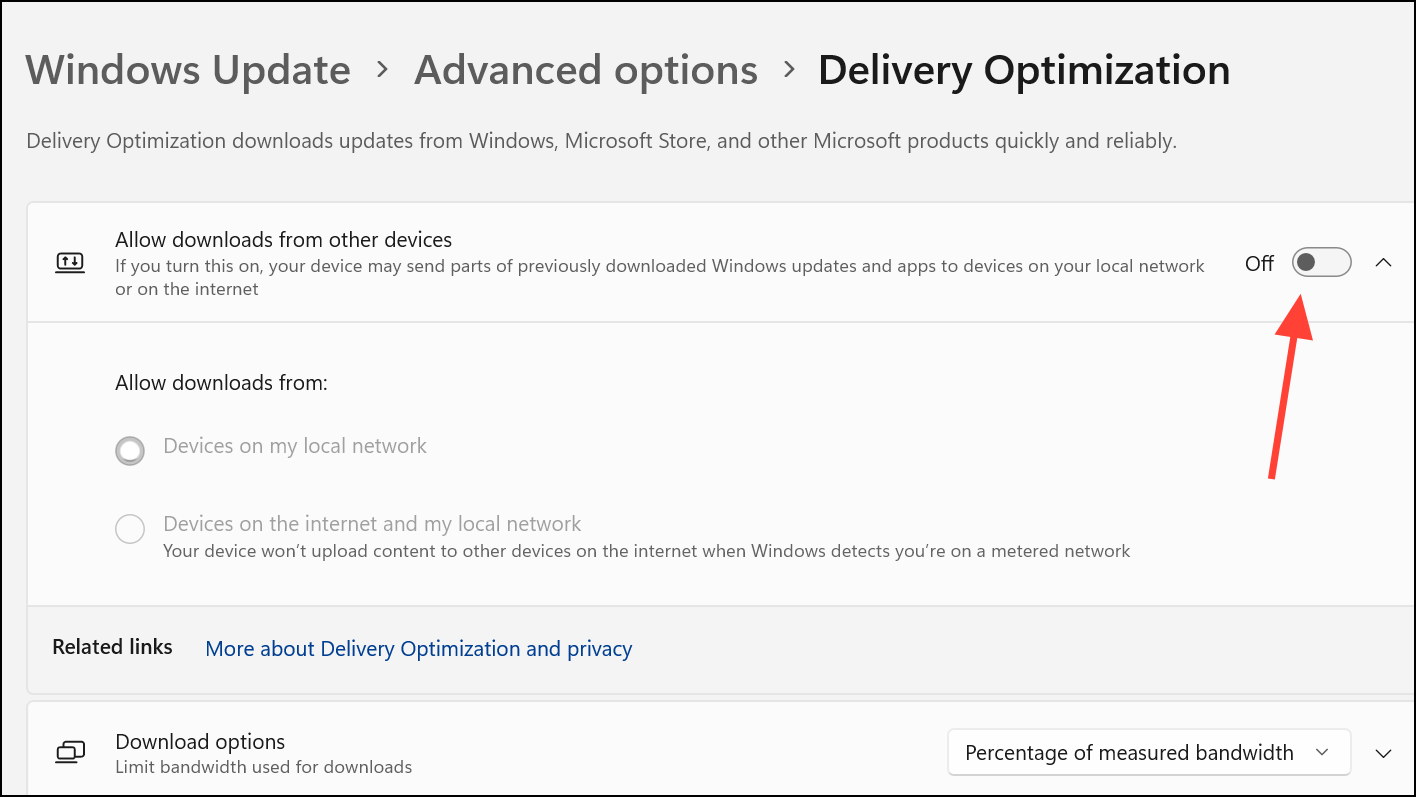This screenshot has width=1416, height=797.
Task: Toggle Allow downloads from other devices switch
Action: coord(1321,263)
